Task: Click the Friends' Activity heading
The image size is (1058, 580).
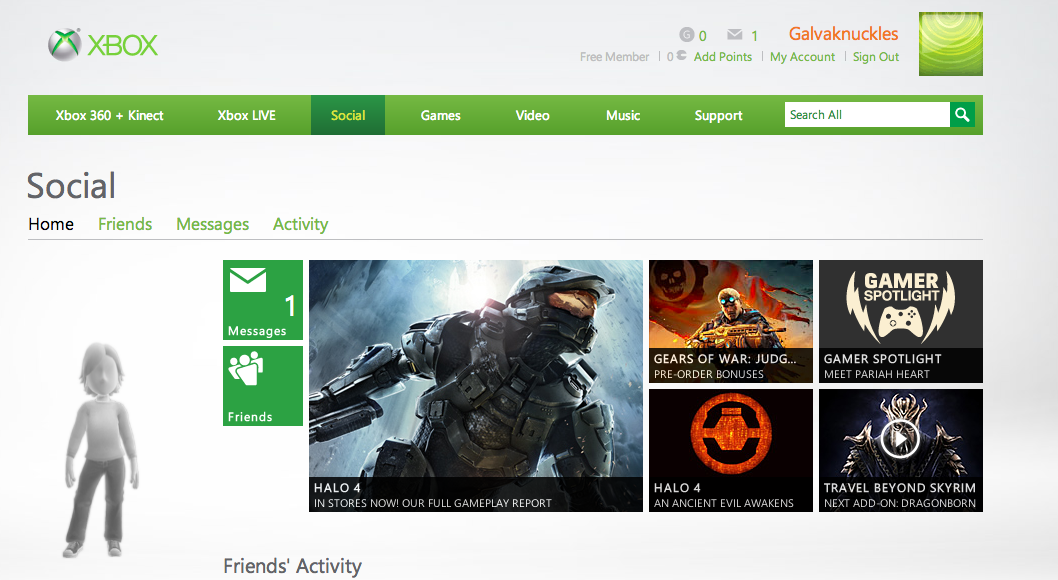Action: tap(292, 566)
